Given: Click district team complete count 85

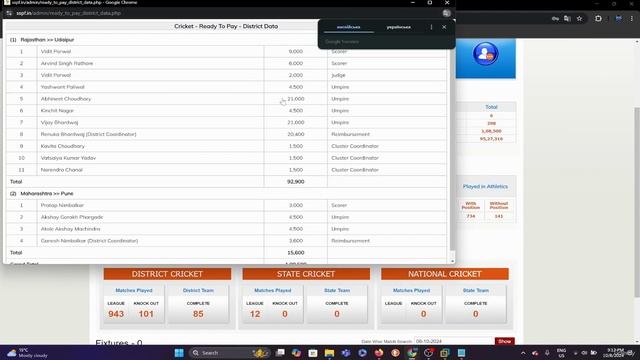Looking at the screenshot, I should tap(198, 314).
